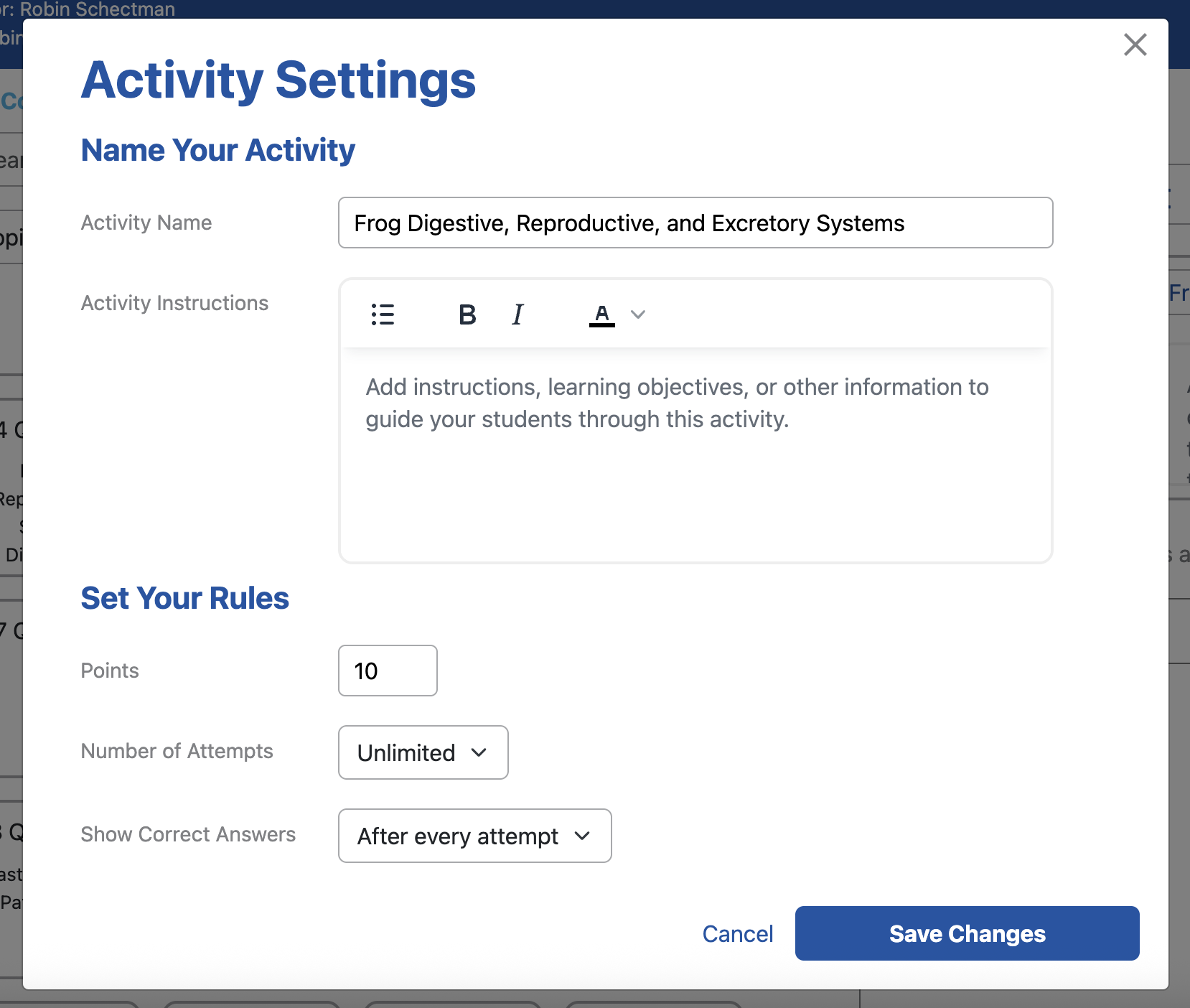Select the Activity Name label
This screenshot has width=1190, height=1008.
point(146,223)
